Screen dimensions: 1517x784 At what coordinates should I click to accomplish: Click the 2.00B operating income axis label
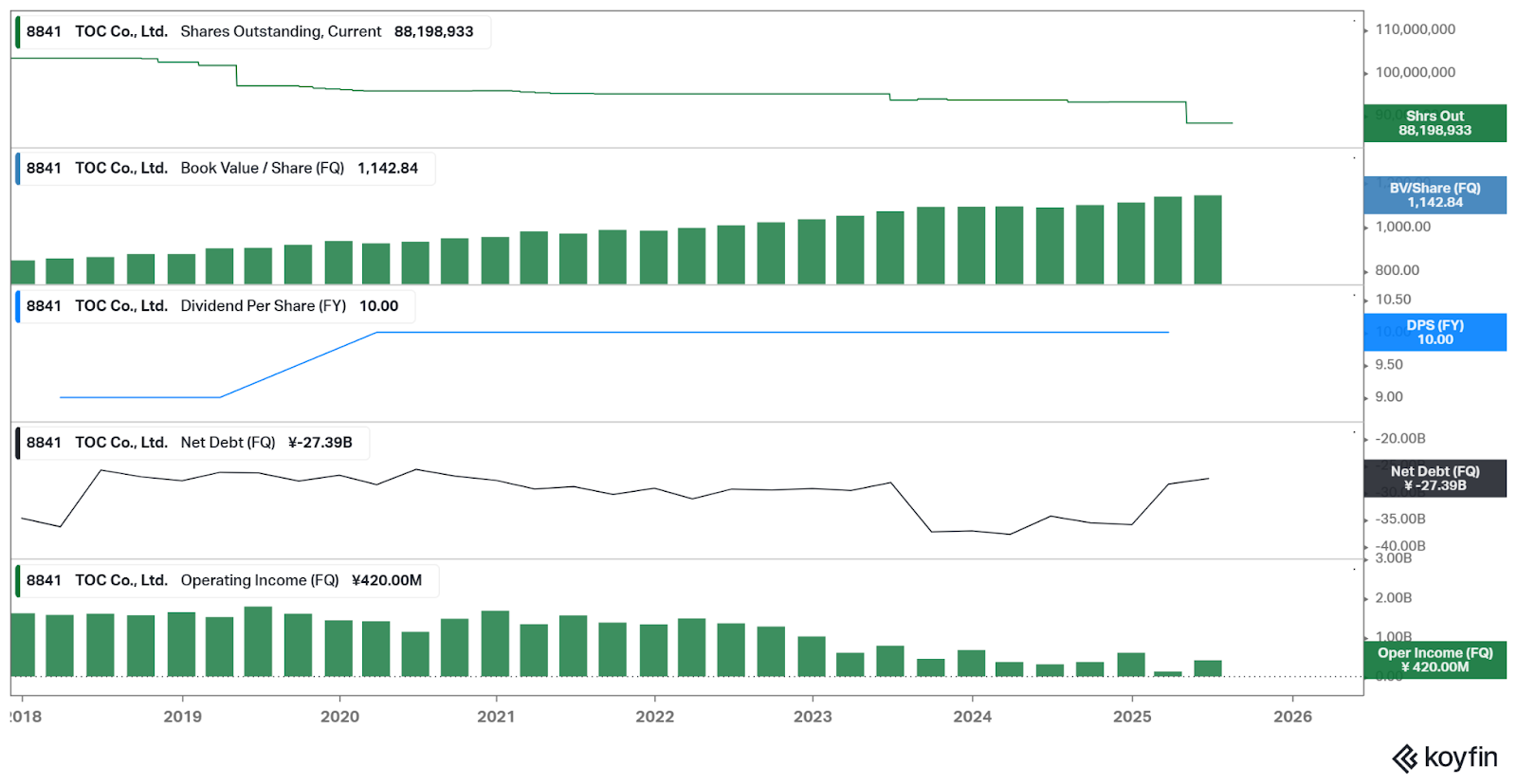[1393, 598]
